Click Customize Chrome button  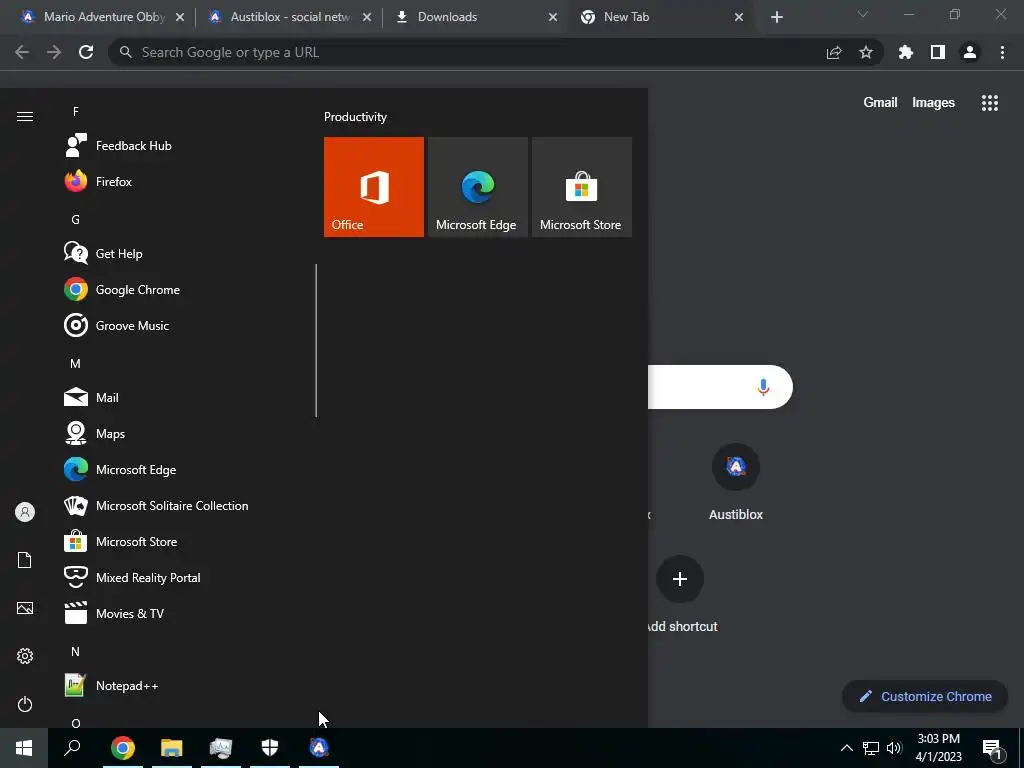click(x=925, y=696)
